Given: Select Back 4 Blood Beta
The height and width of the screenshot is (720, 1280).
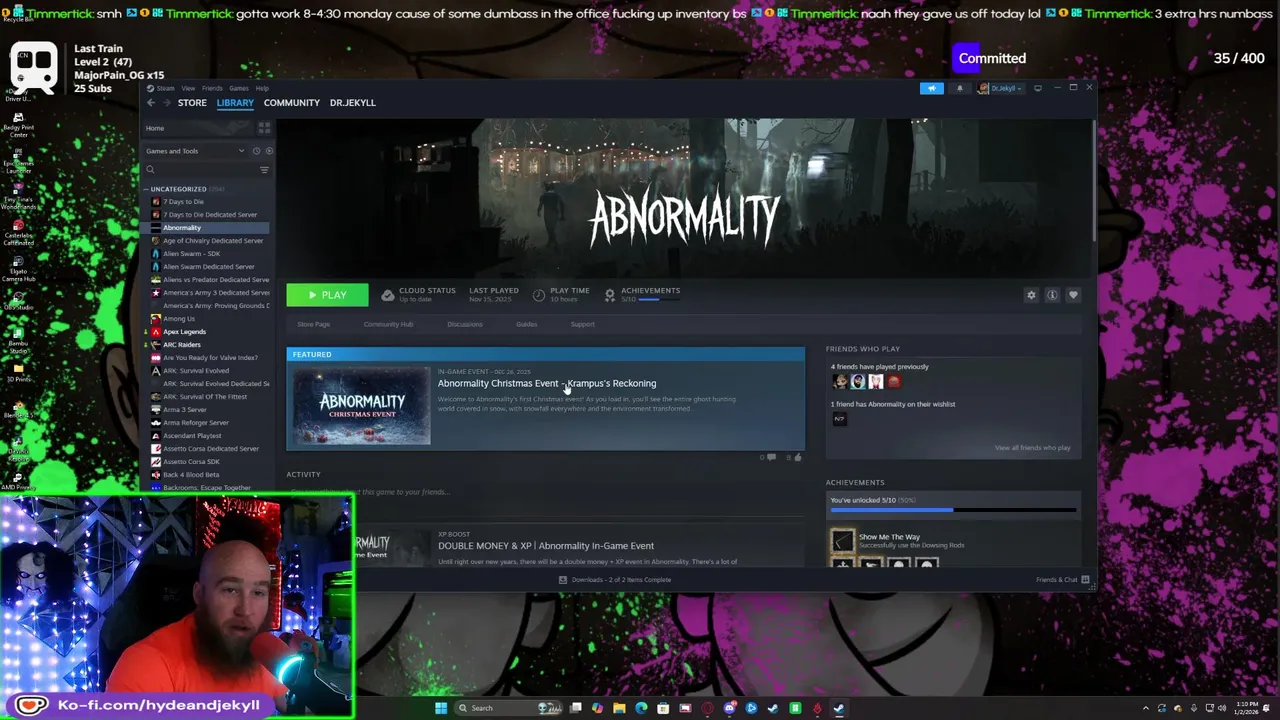Looking at the screenshot, I should coord(191,474).
